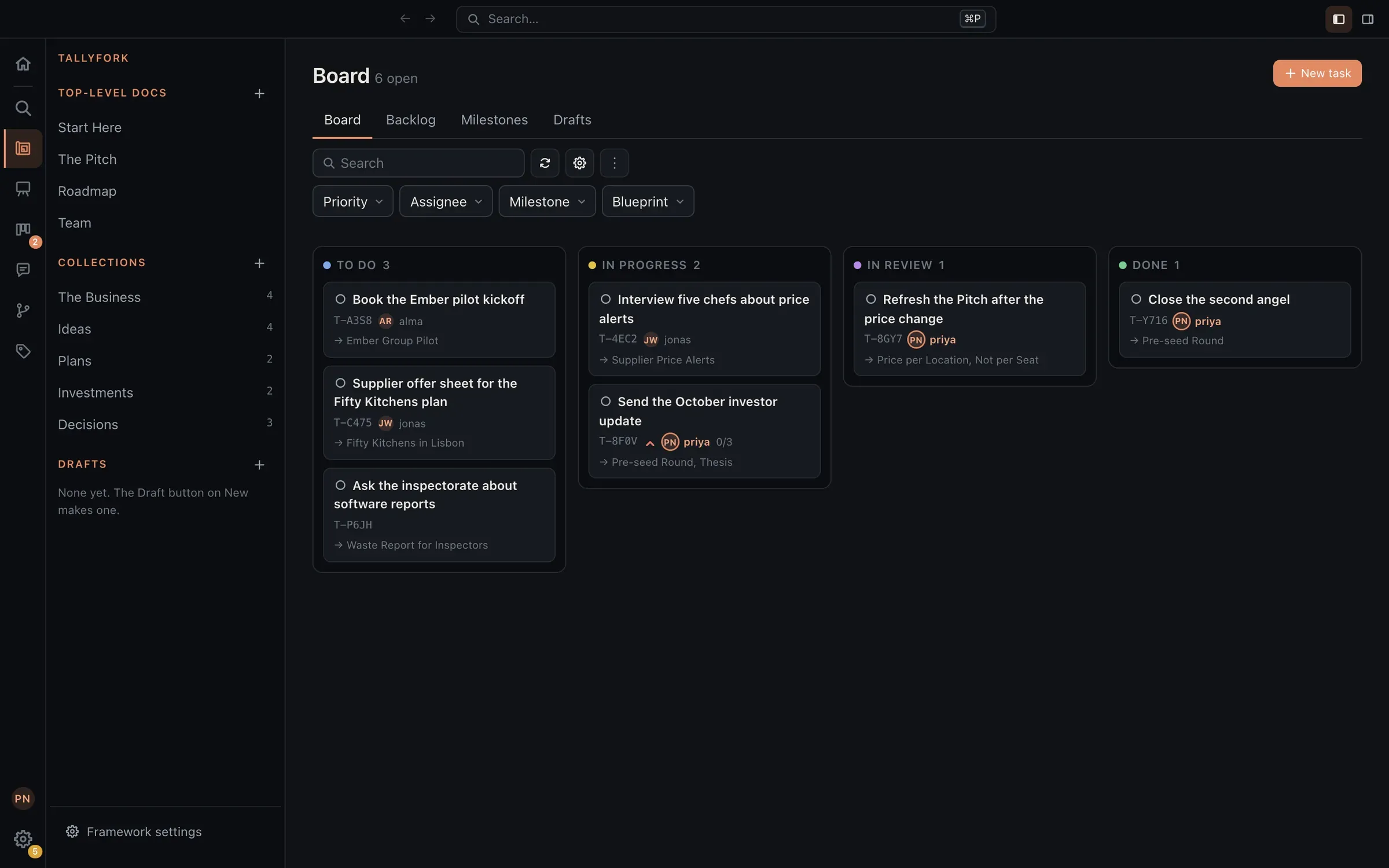This screenshot has height=868, width=1389.
Task: Open the Roadmap doc
Action: click(x=87, y=191)
